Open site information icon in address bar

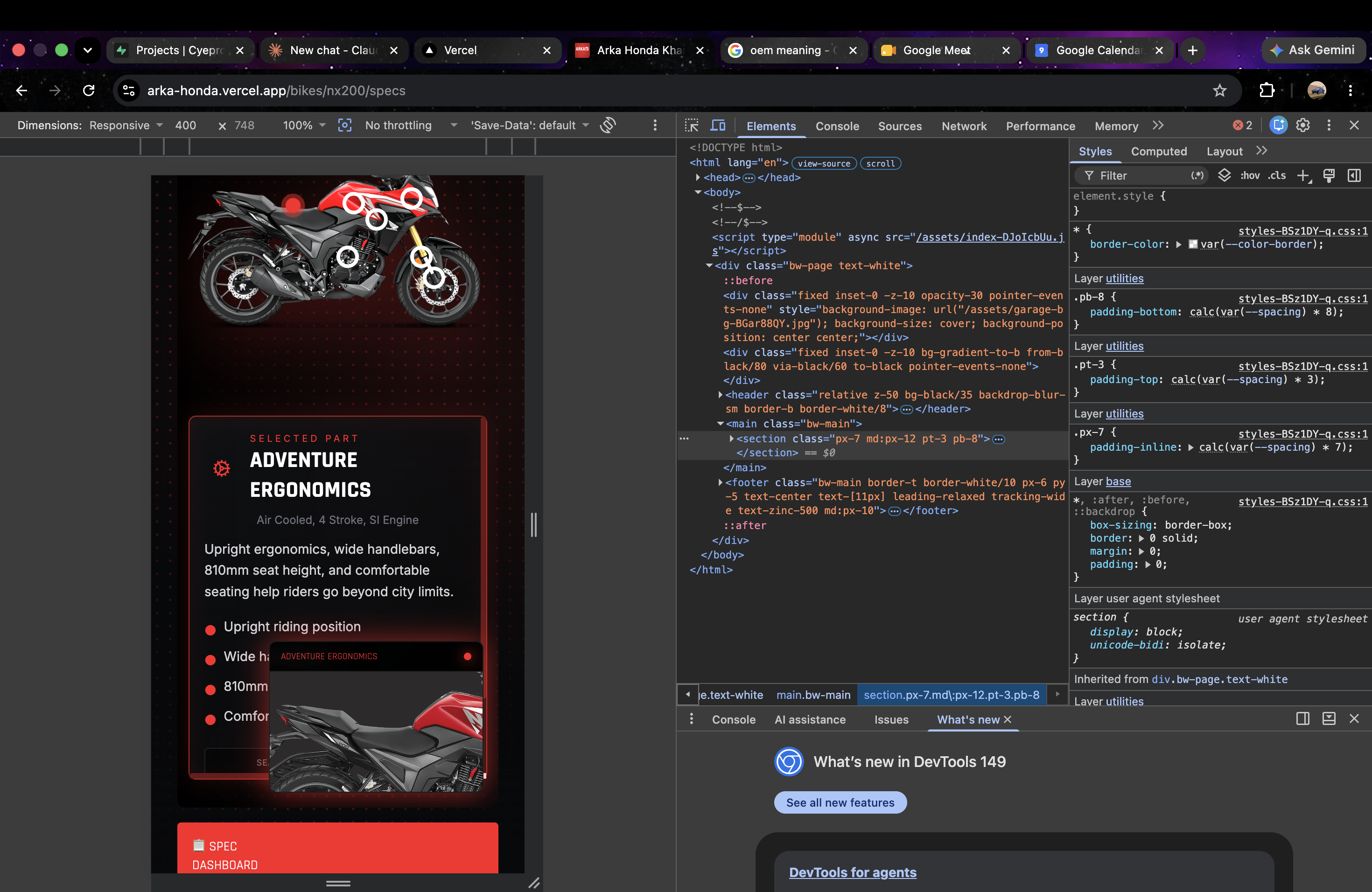click(x=129, y=91)
